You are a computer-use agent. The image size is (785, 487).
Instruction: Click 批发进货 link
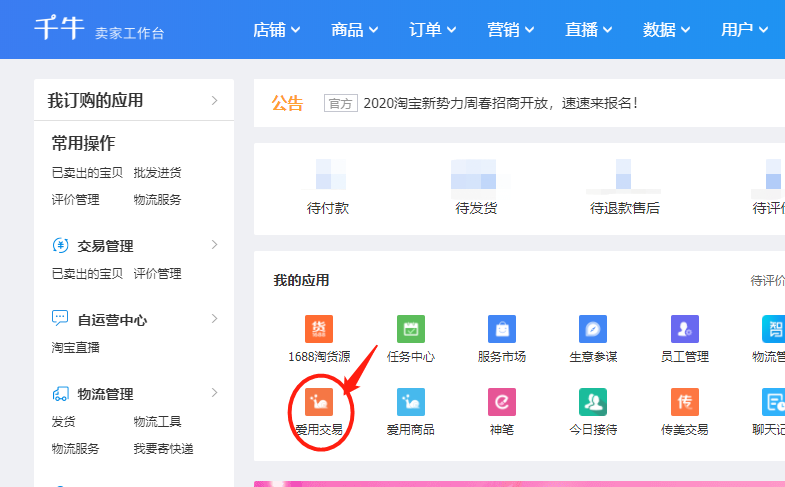[x=157, y=173]
